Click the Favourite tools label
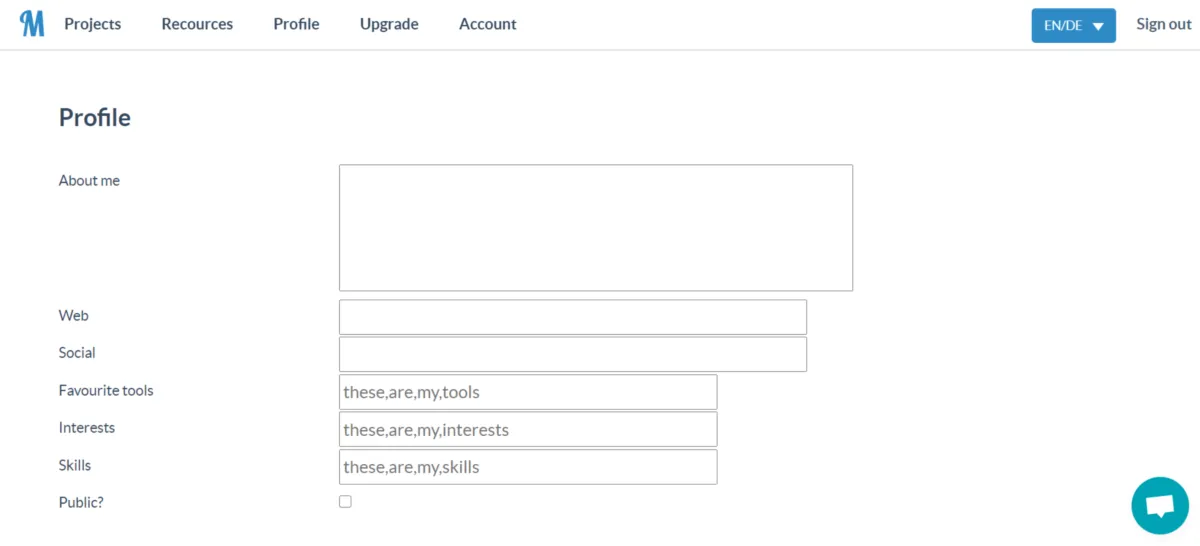 (106, 390)
